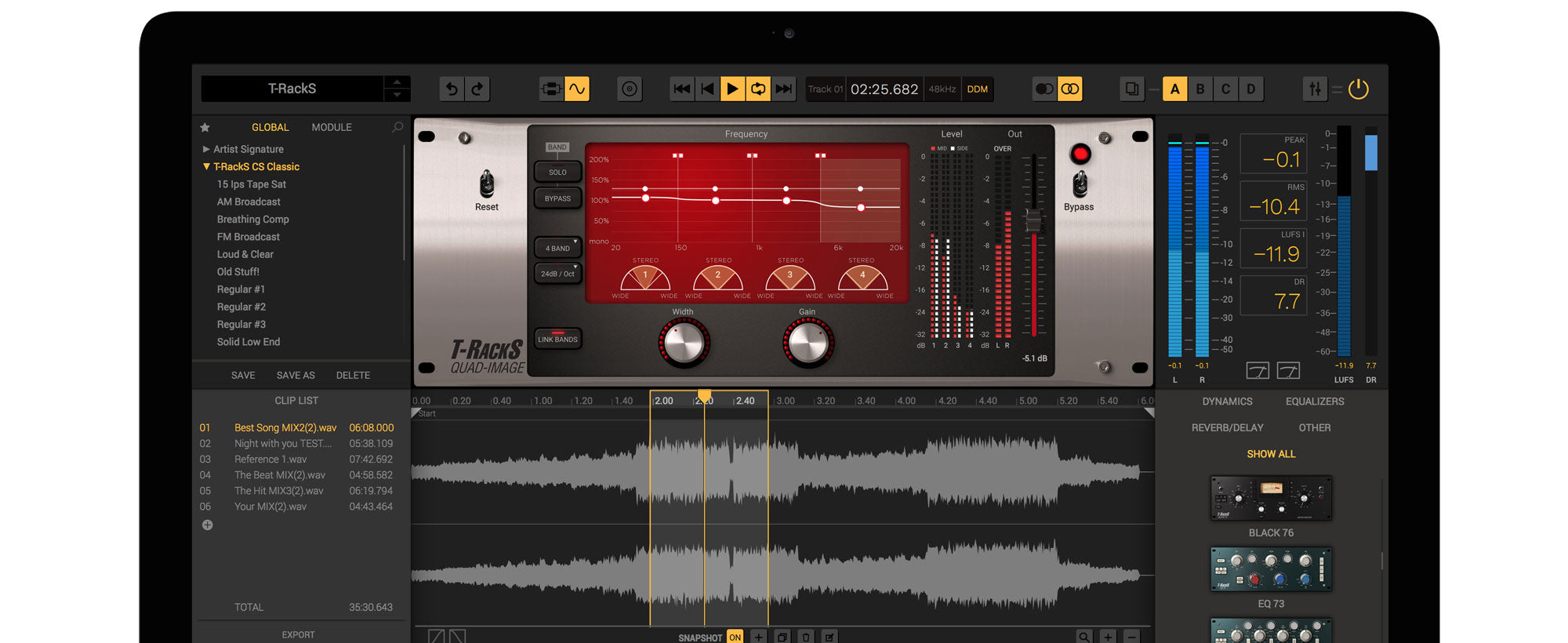Click the EXPORT button

[x=298, y=634]
